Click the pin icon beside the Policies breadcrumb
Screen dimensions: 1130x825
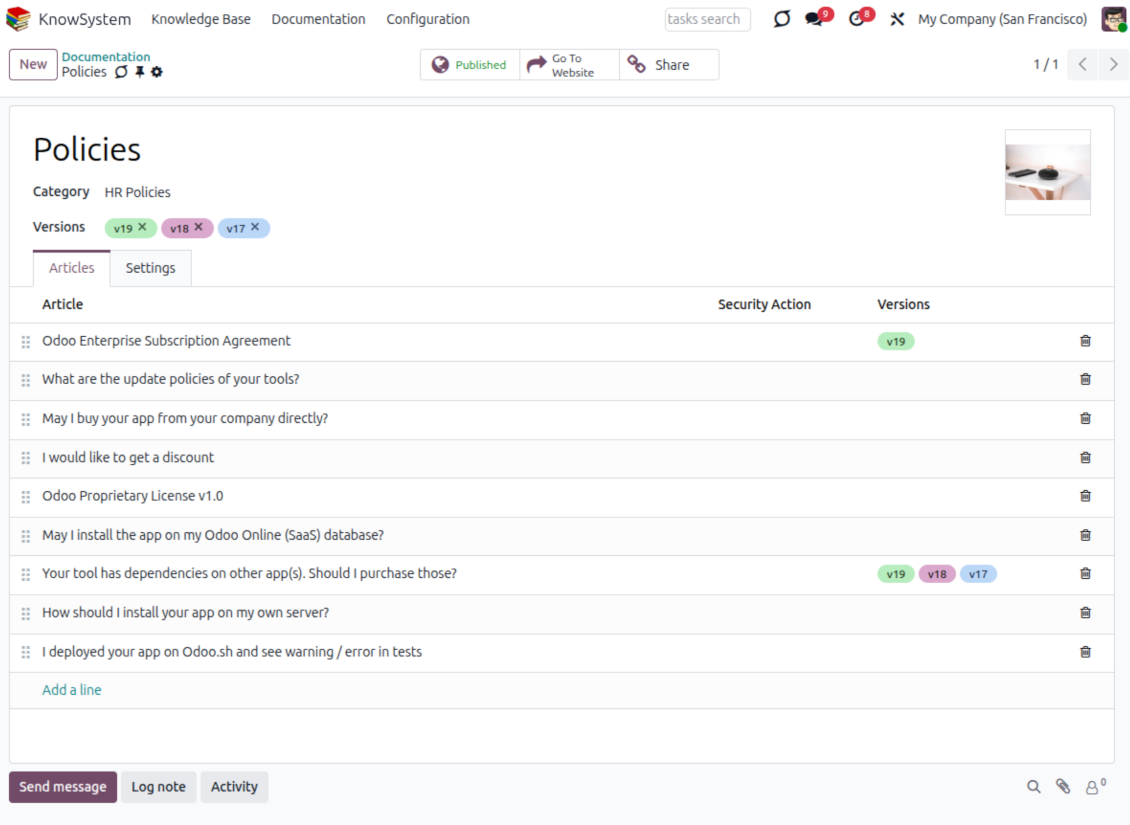tap(140, 72)
